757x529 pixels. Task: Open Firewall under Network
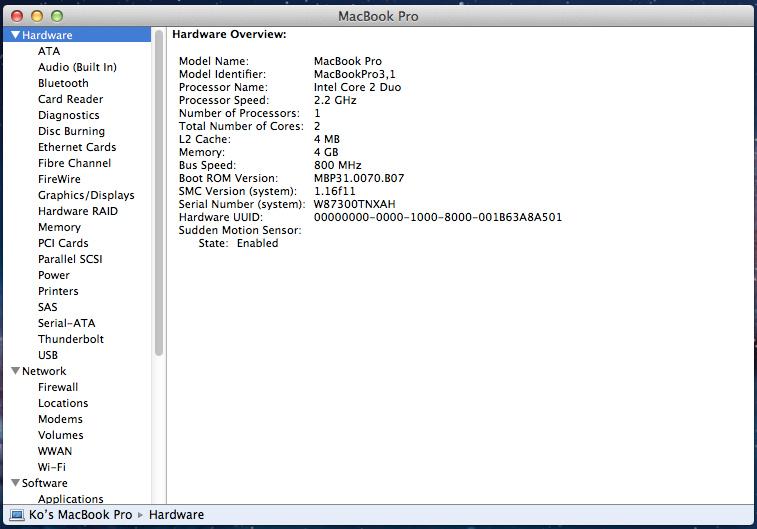pyautogui.click(x=58, y=387)
